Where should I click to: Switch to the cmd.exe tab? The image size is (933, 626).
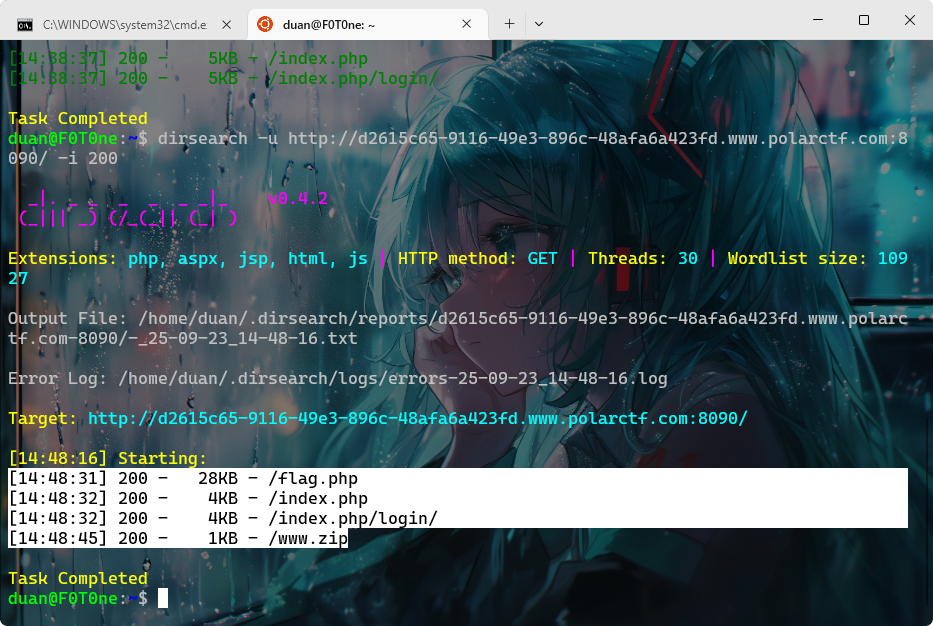[x=124, y=24]
